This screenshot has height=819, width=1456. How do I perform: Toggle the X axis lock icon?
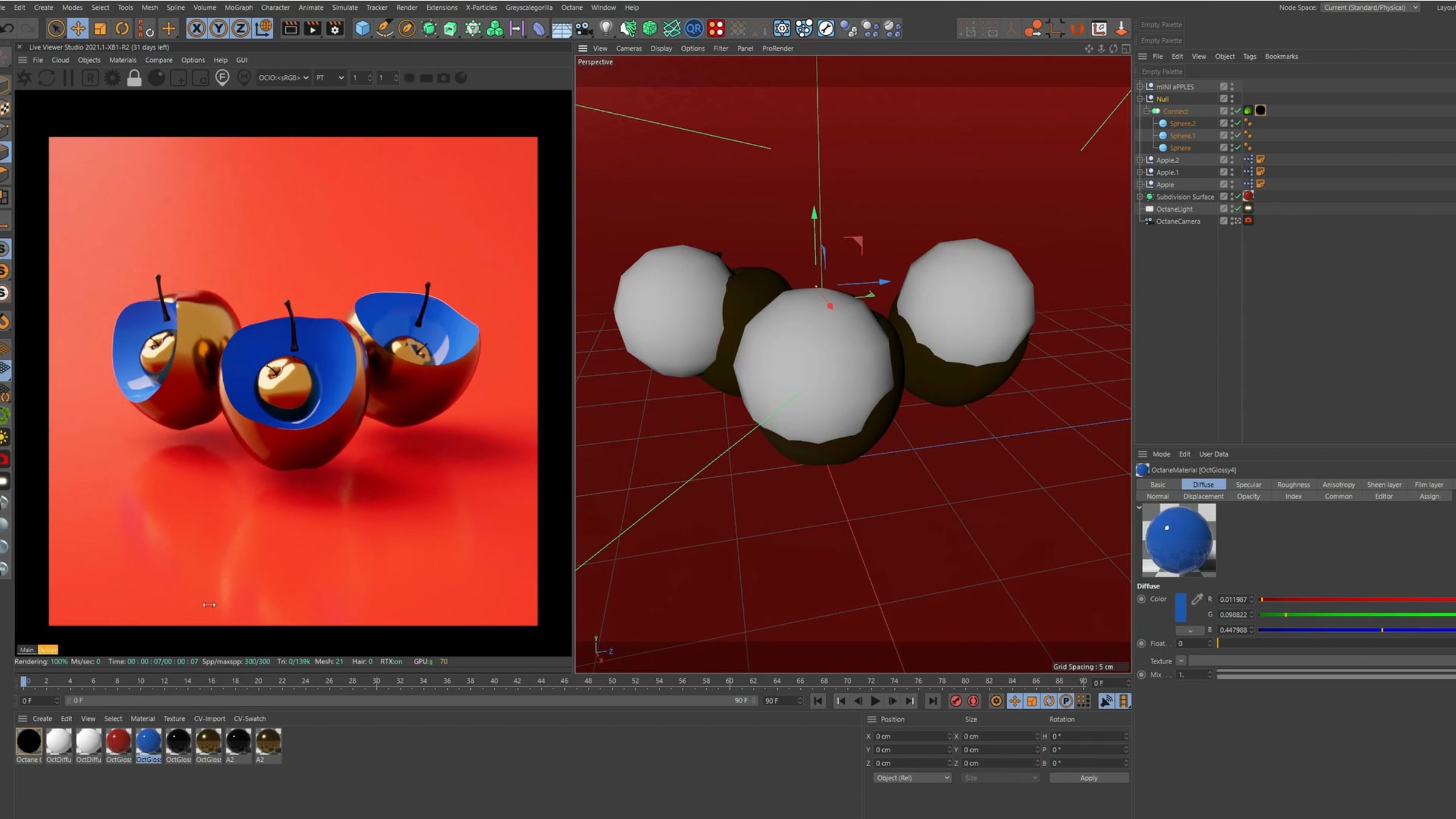point(196,29)
